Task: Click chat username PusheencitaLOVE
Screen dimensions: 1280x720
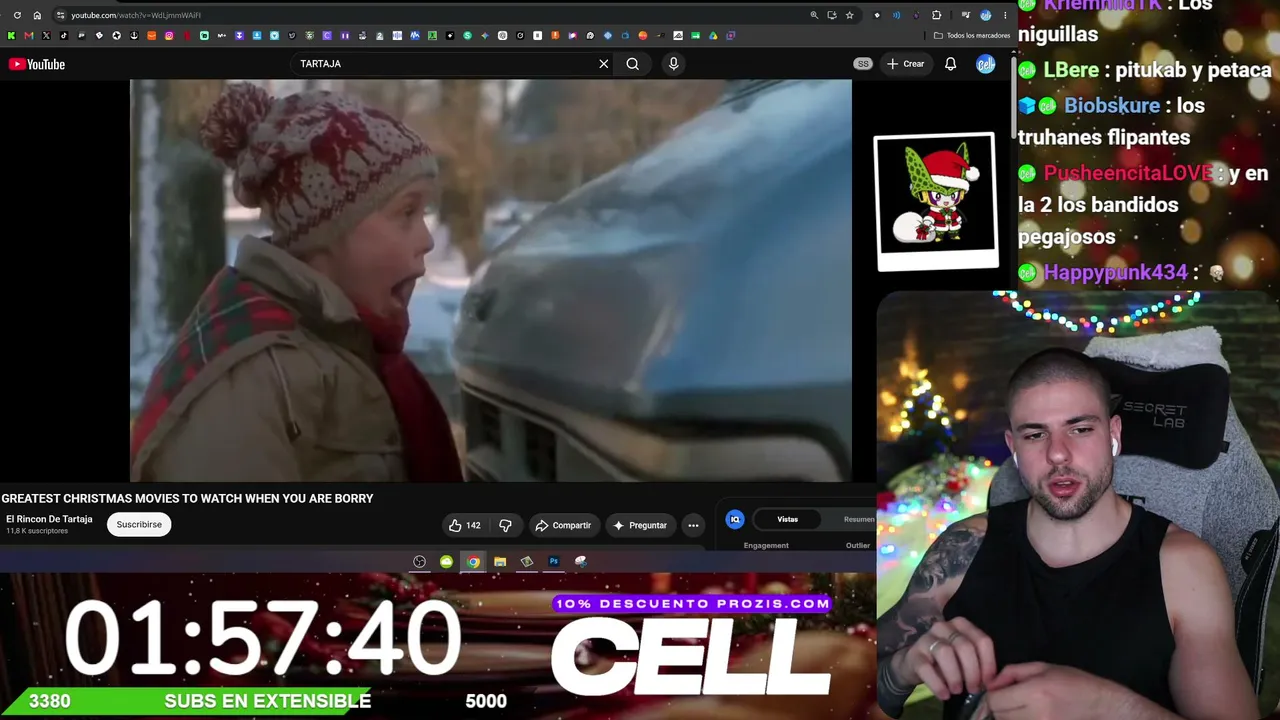Action: pos(1128,173)
